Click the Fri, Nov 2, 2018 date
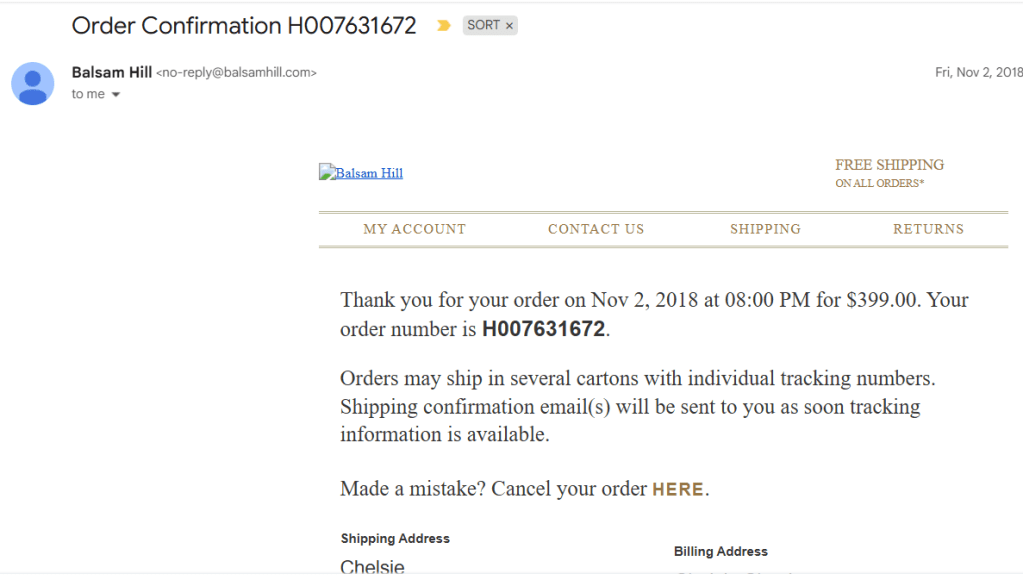Screen dimensions: 1023x580 978,72
